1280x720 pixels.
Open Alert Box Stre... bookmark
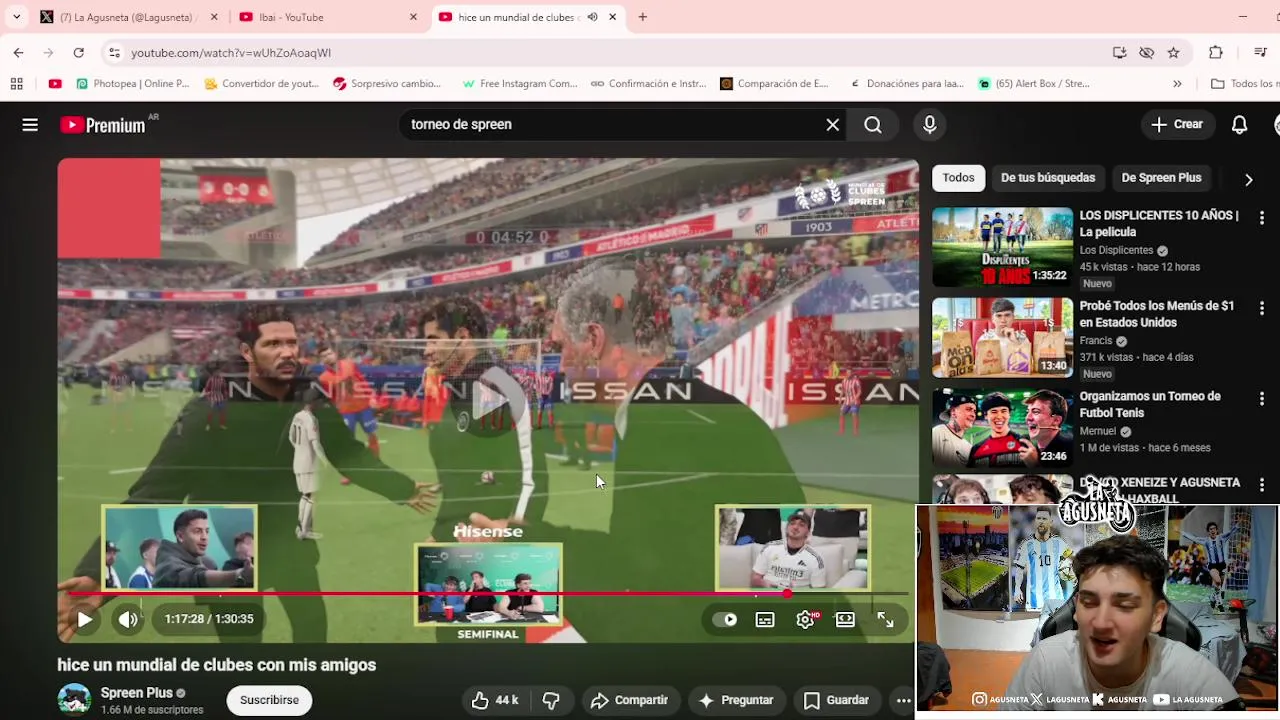(x=1034, y=84)
